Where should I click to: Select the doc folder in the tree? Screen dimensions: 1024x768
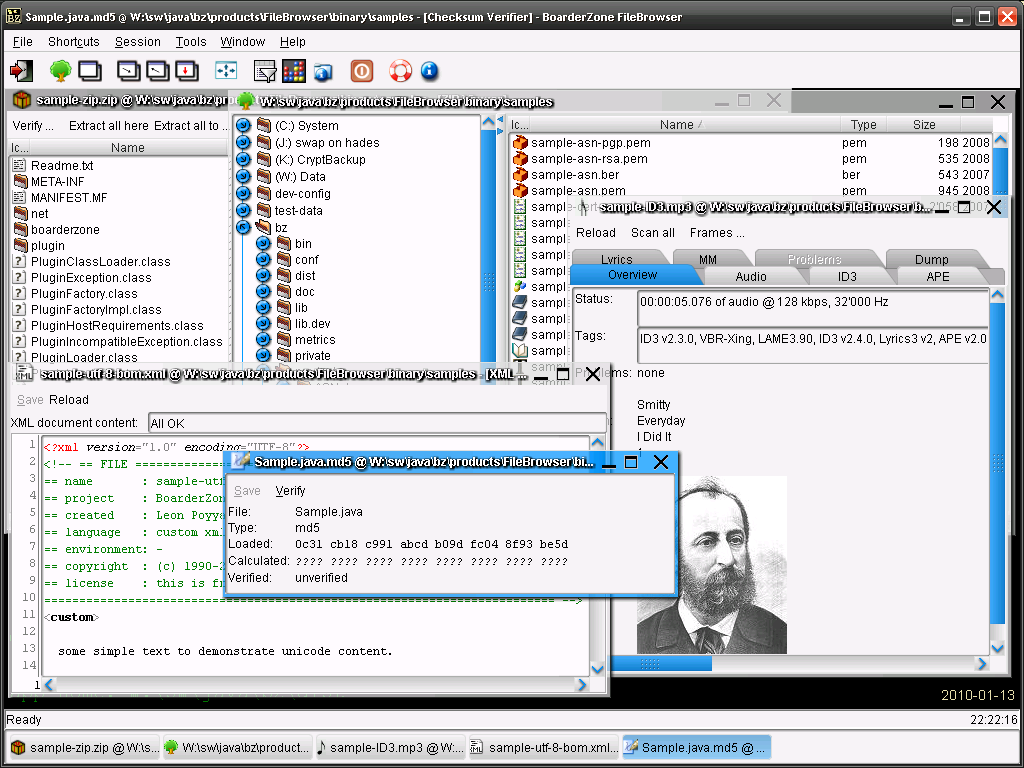(x=304, y=291)
